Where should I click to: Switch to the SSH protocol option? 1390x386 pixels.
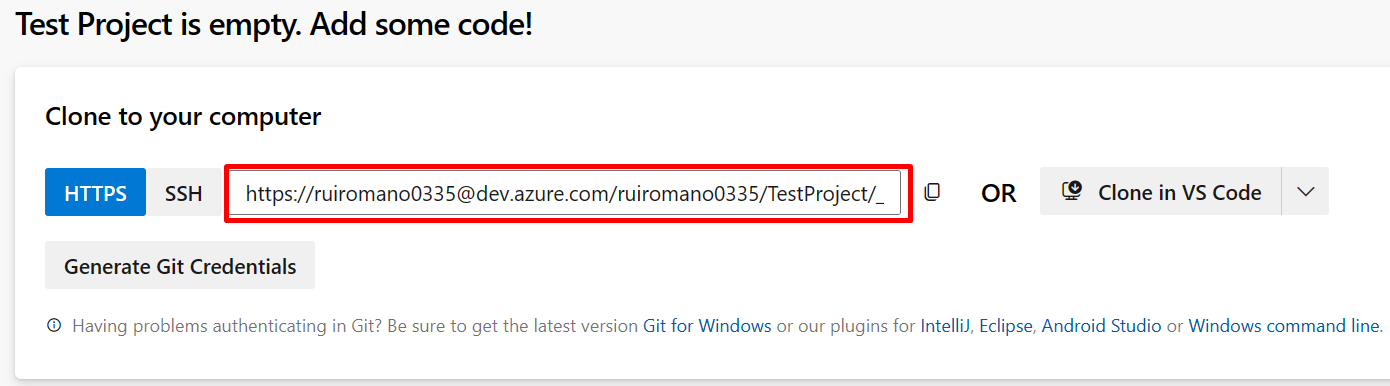point(183,192)
